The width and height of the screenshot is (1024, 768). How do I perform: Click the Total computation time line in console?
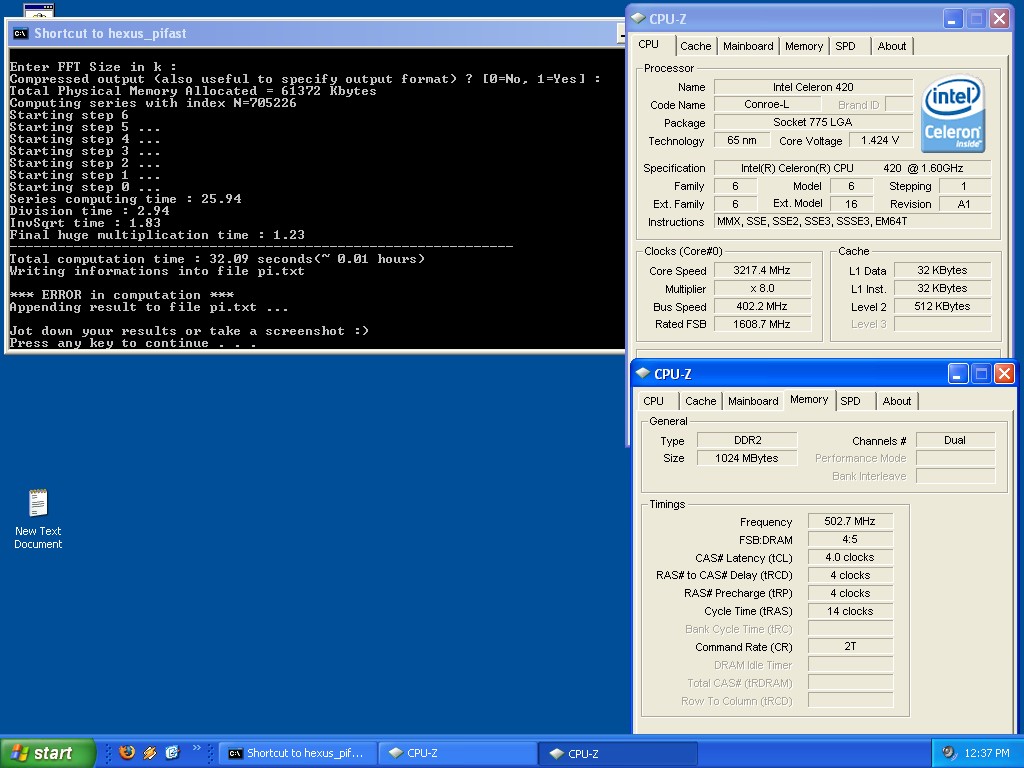click(217, 259)
